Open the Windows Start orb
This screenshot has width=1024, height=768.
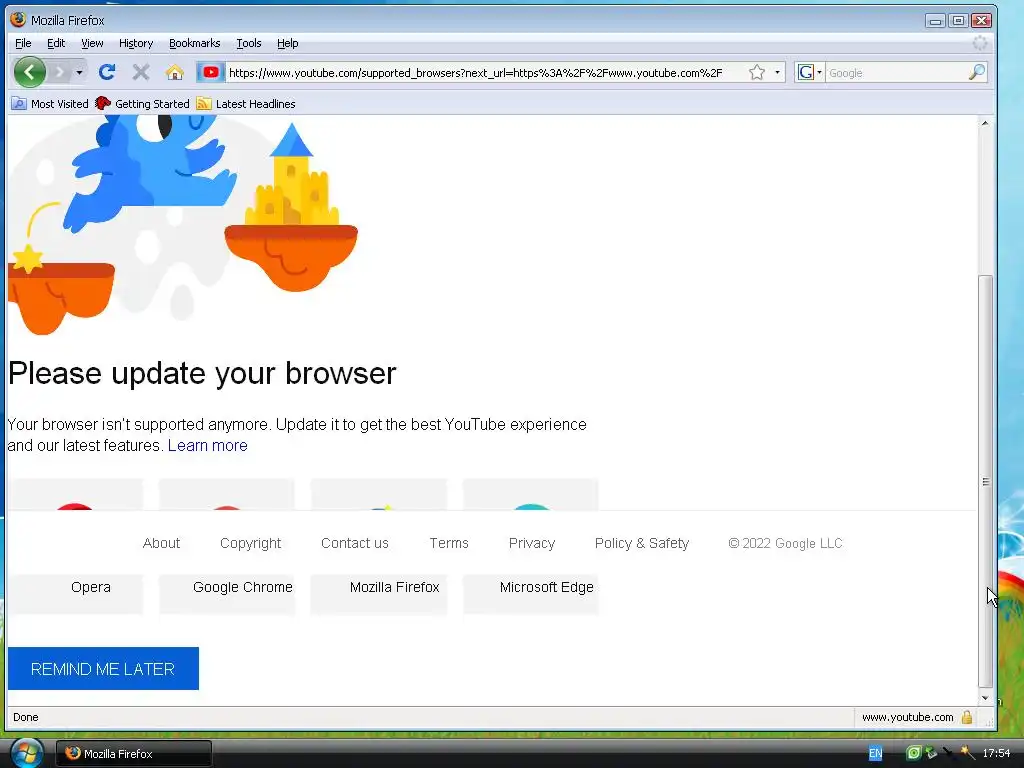pyautogui.click(x=27, y=753)
